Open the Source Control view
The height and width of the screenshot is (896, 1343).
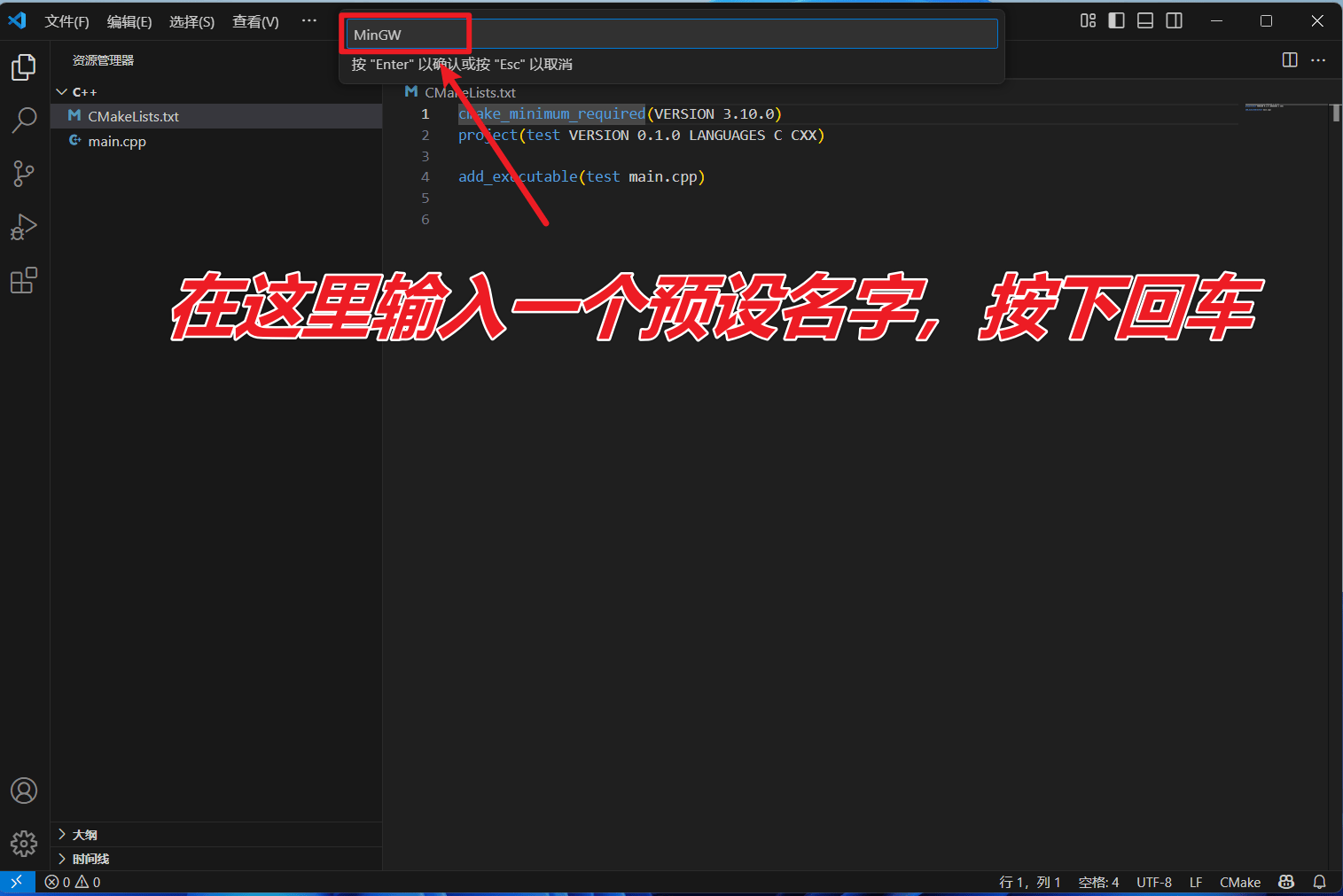(24, 174)
